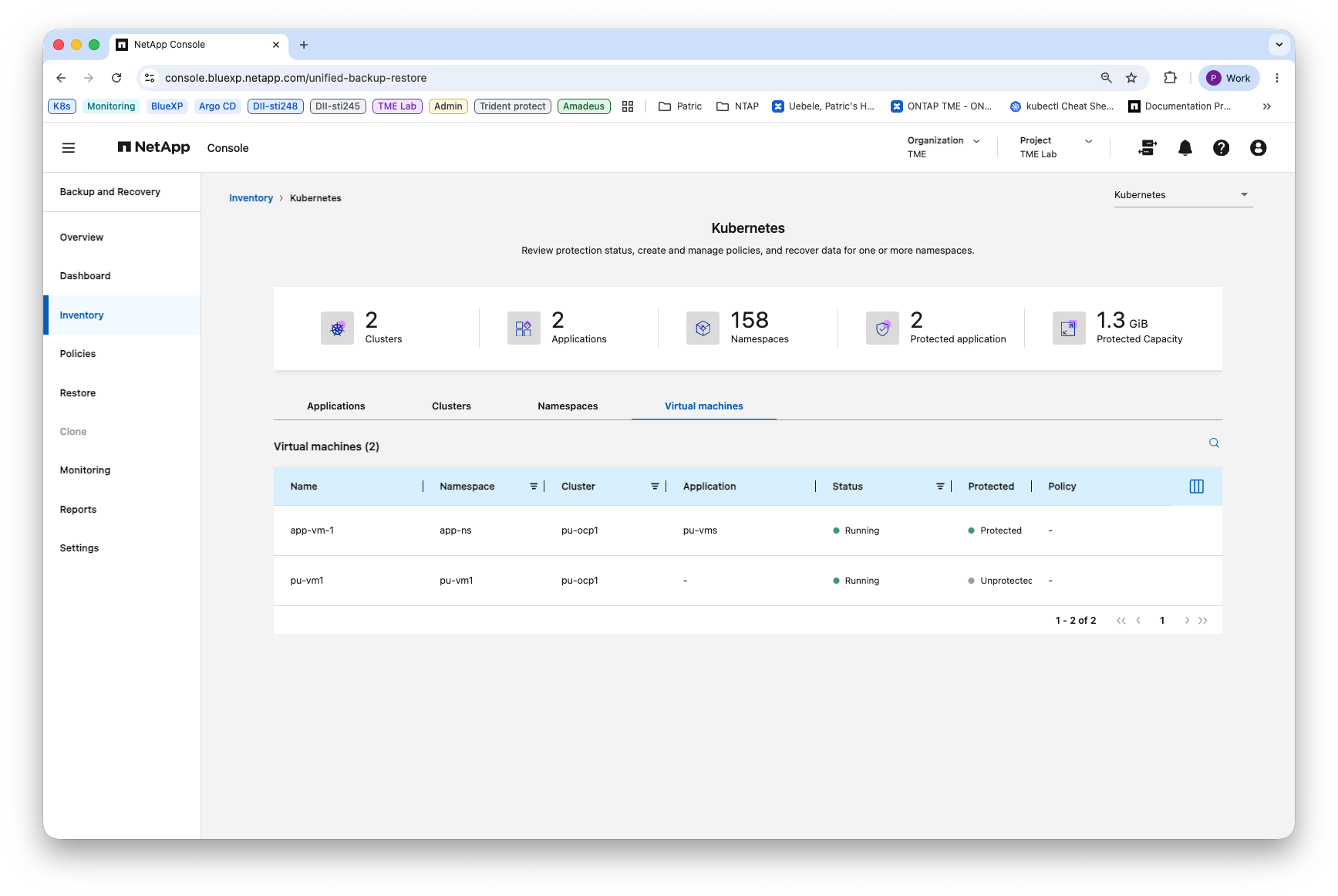
Task: Open the Trident protect bookmark group
Action: 513,106
